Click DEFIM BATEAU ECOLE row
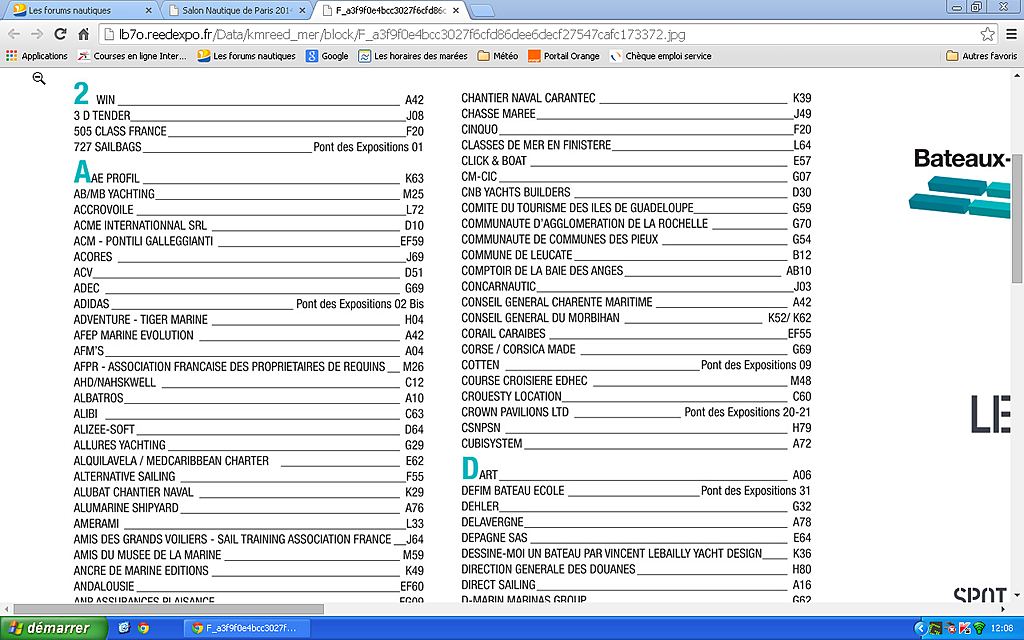The width and height of the screenshot is (1024, 640). click(636, 490)
